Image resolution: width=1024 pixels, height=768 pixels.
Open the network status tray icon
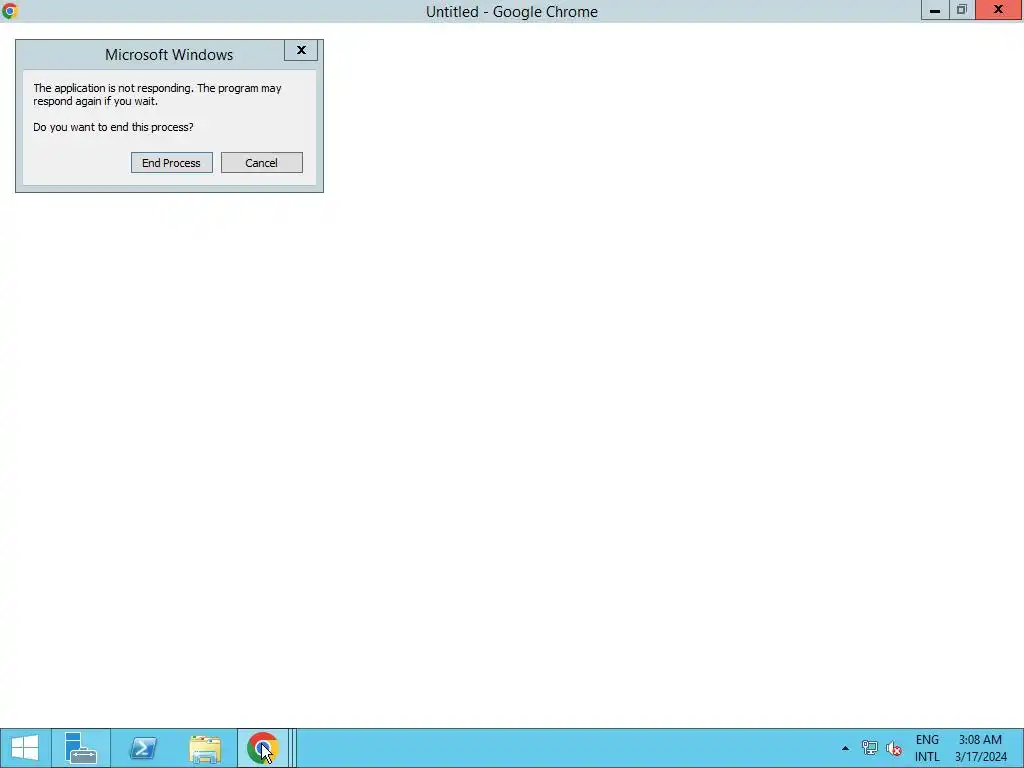point(869,748)
